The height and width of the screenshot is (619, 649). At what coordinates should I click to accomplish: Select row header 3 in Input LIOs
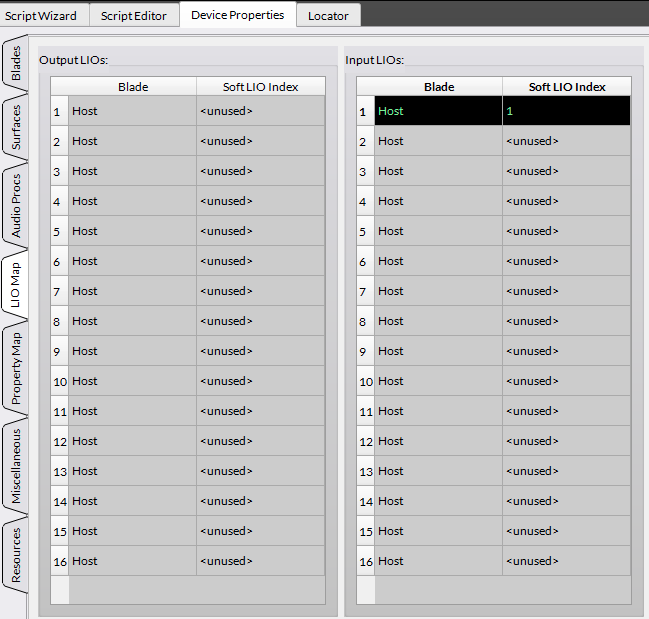[x=365, y=171]
